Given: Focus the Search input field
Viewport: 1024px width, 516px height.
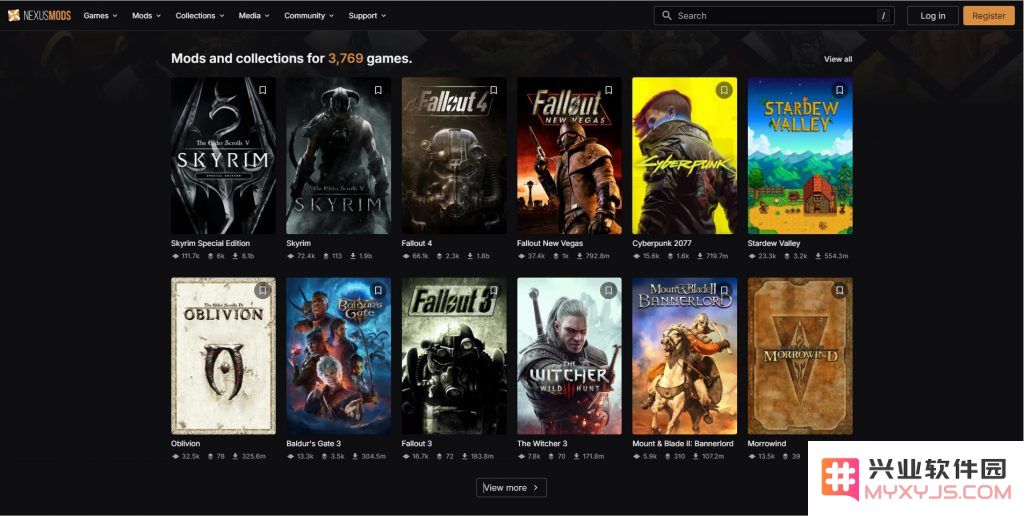Looking at the screenshot, I should 774,16.
